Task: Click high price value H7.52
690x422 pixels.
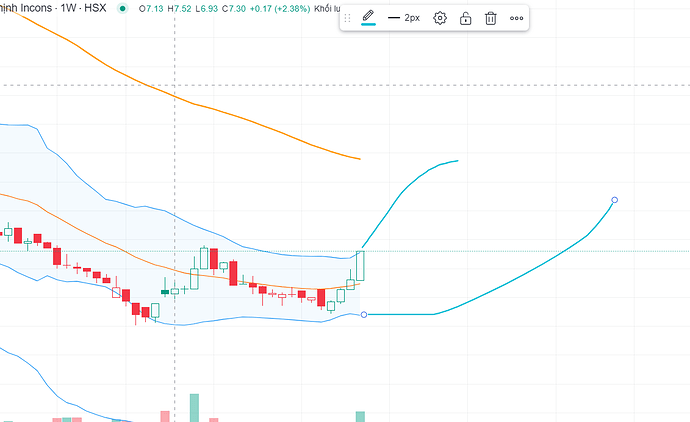Action: pos(180,9)
